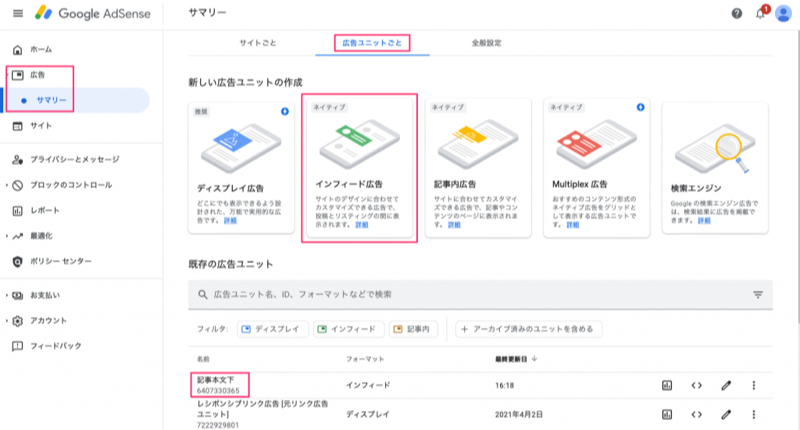Viewport: 800px width, 430px height.
Task: Open 詳細 link in ディスプレイ広告 card
Action: [x=230, y=221]
